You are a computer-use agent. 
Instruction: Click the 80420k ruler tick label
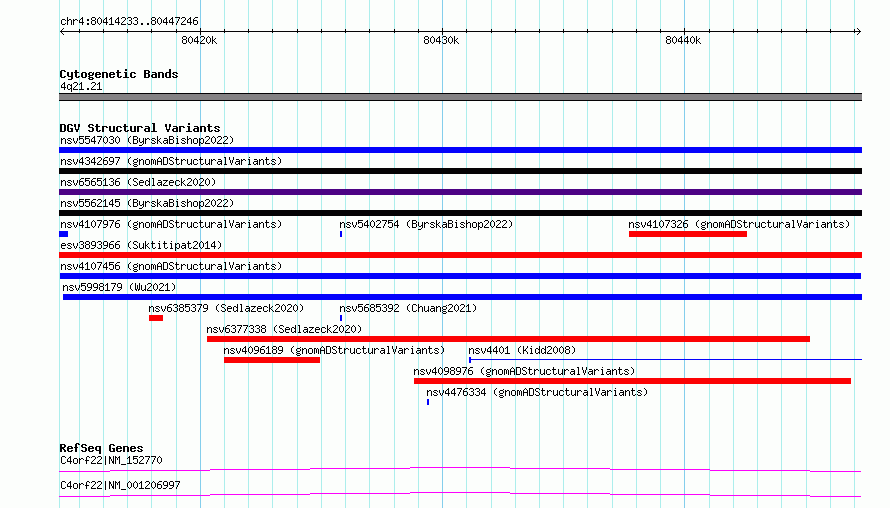click(x=199, y=40)
